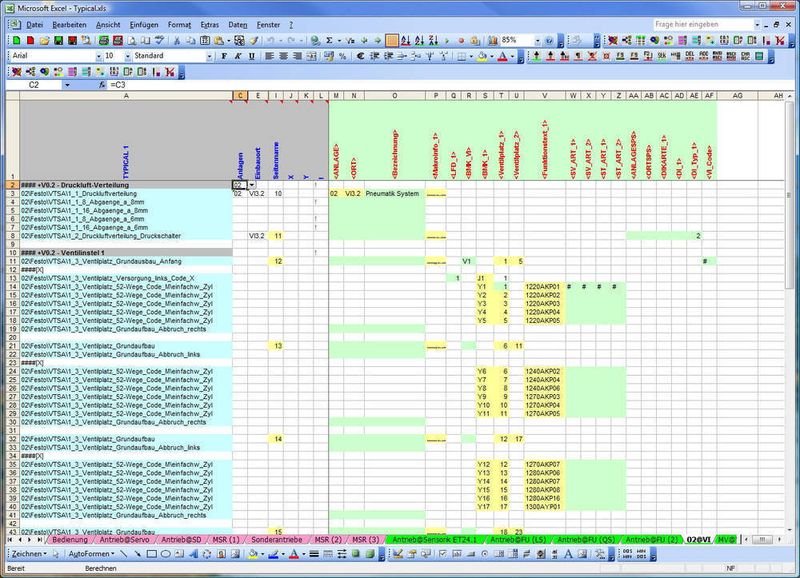
Task: Click the Percent style formatting icon
Action: click(342, 54)
